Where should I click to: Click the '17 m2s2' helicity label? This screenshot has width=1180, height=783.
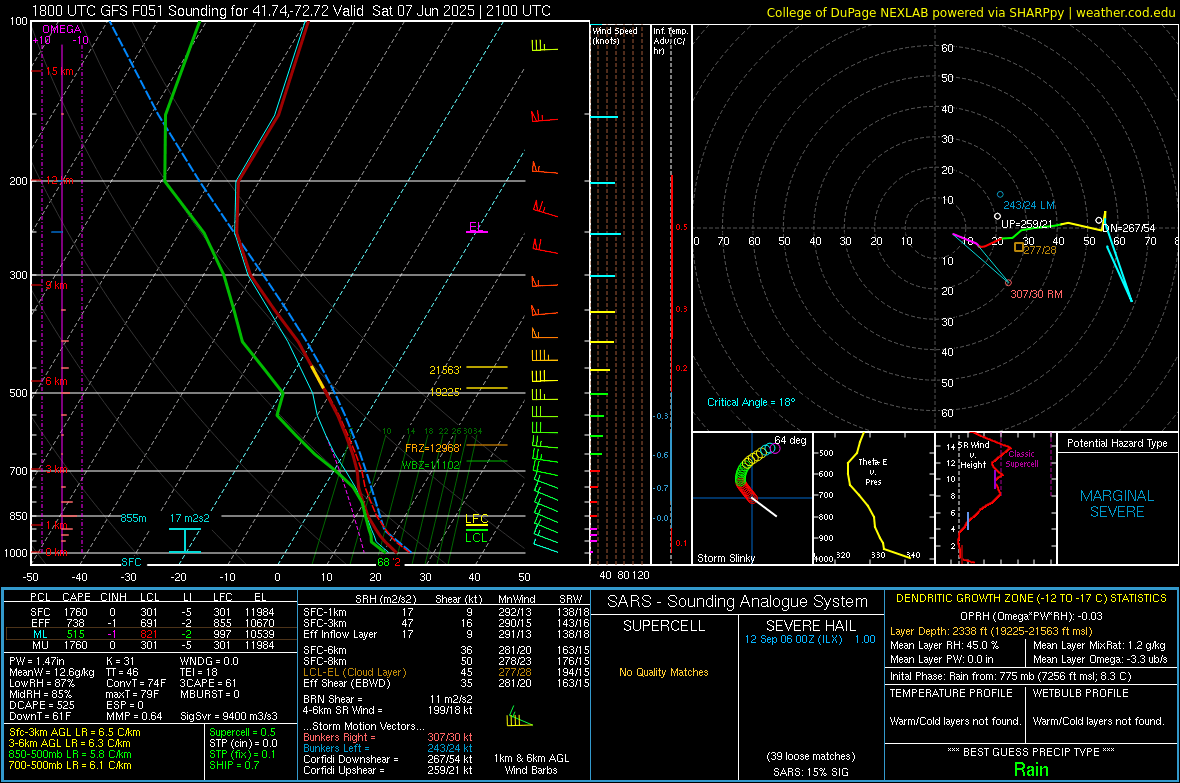click(190, 518)
